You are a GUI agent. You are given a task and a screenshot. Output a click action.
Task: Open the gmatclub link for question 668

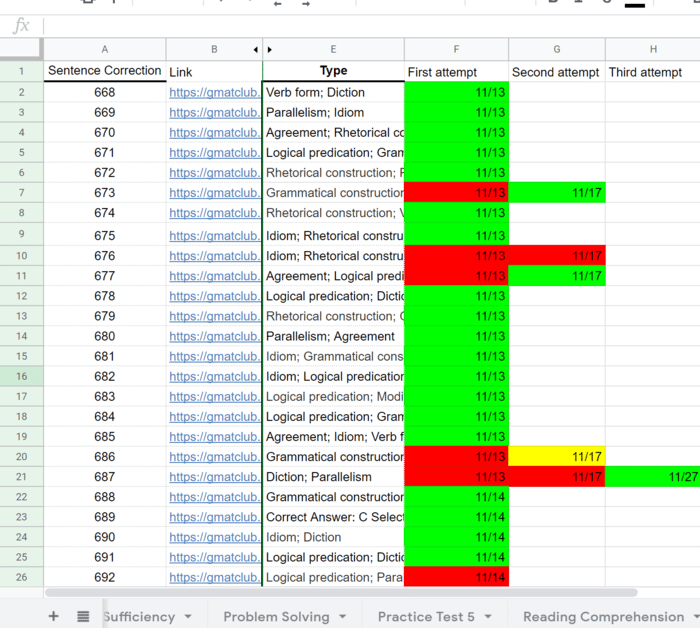[x=214, y=93]
